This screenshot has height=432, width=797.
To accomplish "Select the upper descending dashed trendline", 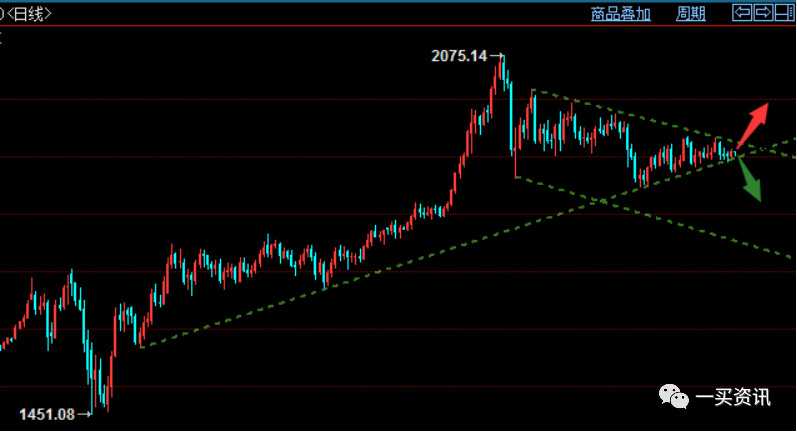I will (x=620, y=111).
